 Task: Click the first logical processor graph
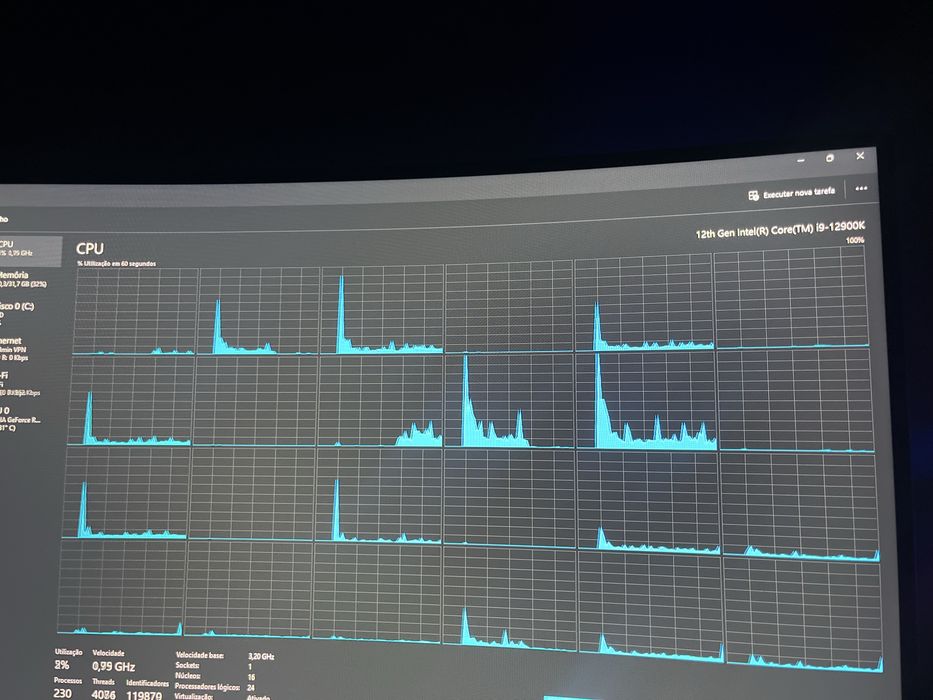click(136, 311)
